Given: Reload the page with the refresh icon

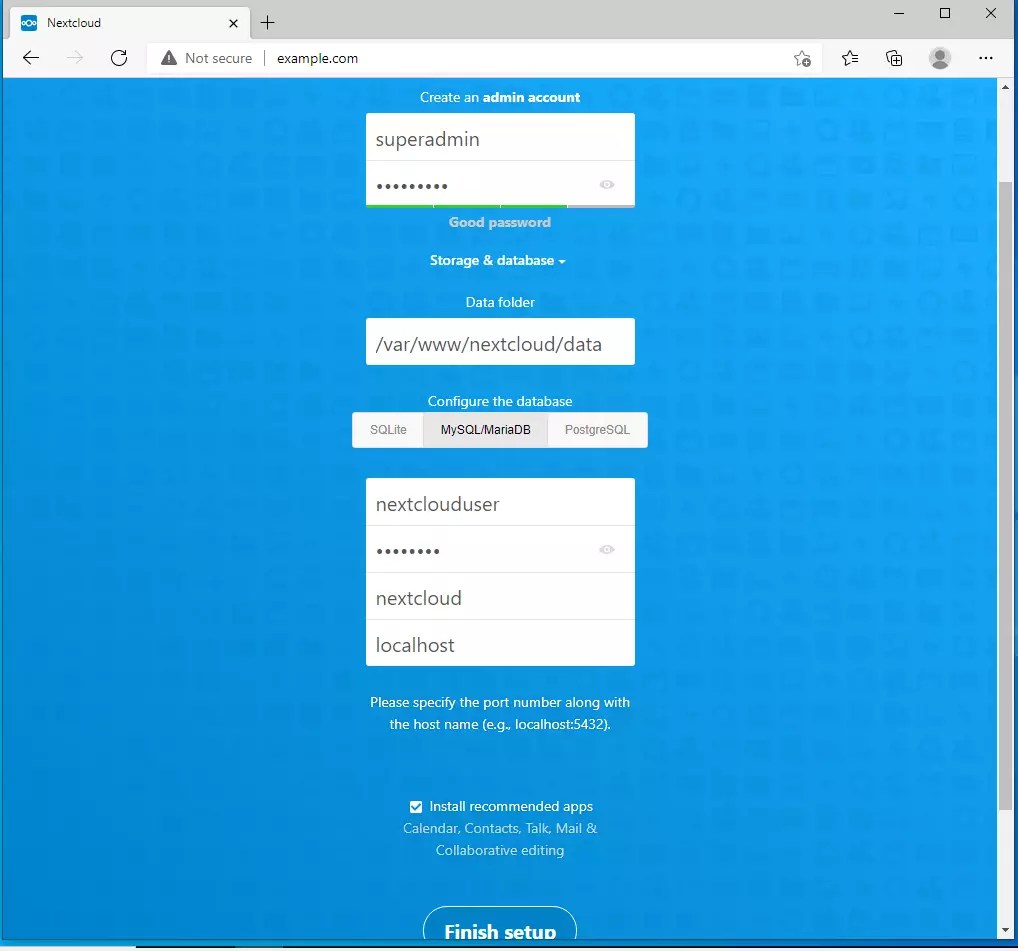Looking at the screenshot, I should coord(119,58).
